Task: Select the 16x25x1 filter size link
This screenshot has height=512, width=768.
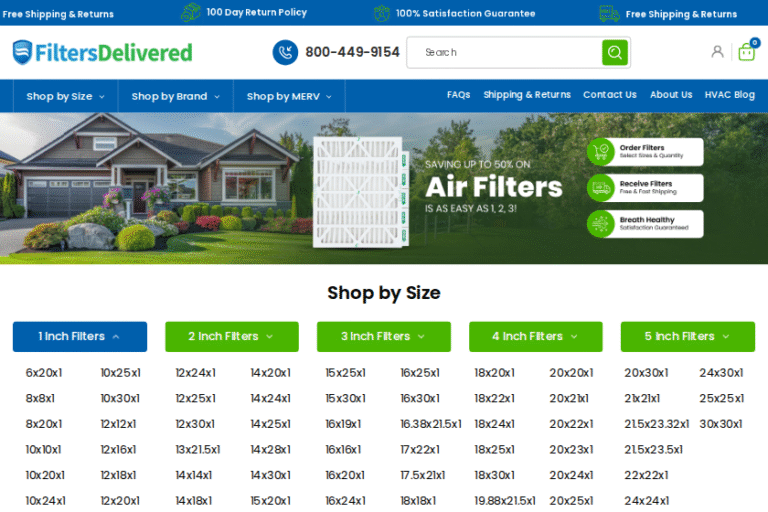Action: pyautogui.click(x=419, y=373)
